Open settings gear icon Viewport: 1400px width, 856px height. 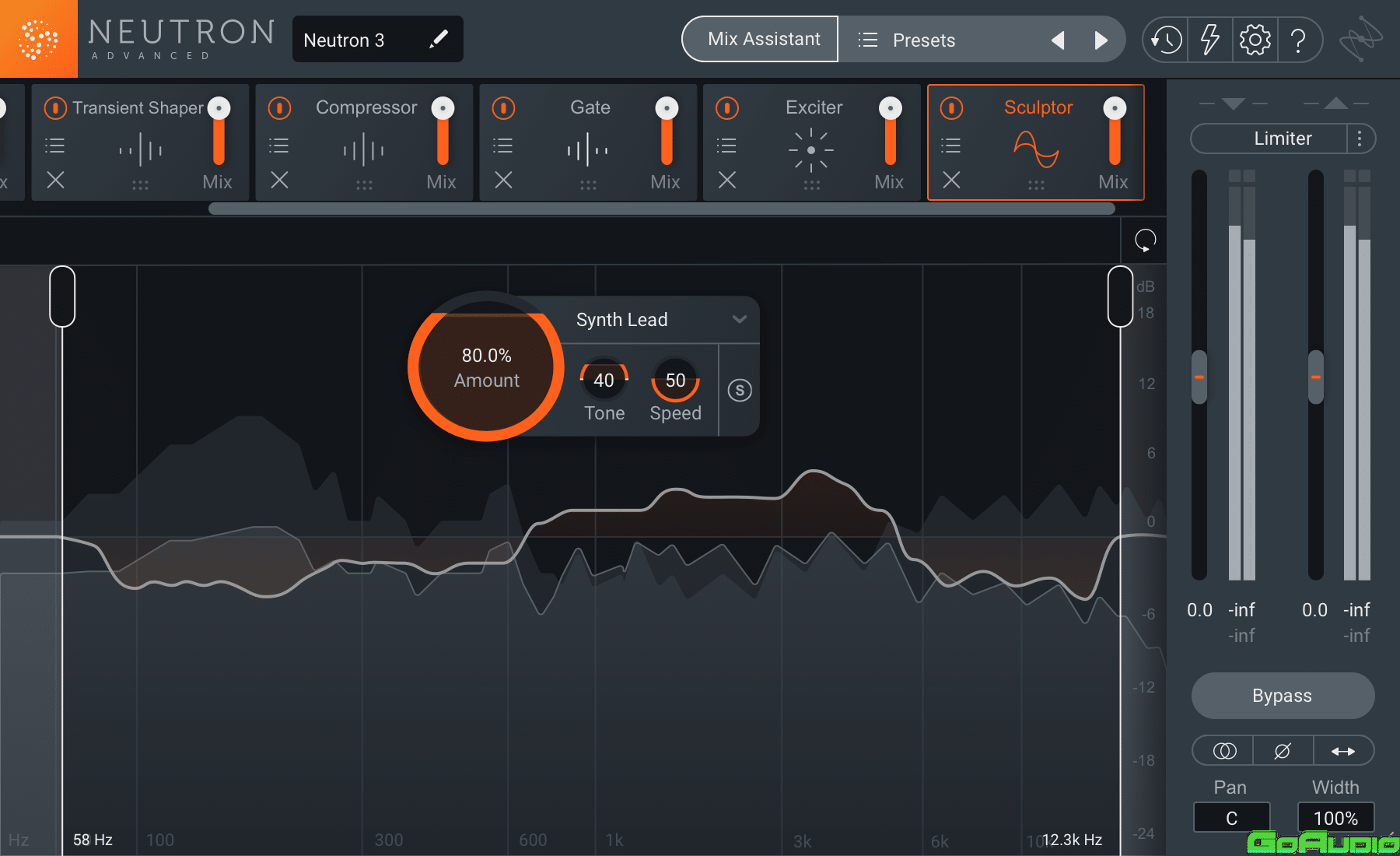[x=1255, y=40]
